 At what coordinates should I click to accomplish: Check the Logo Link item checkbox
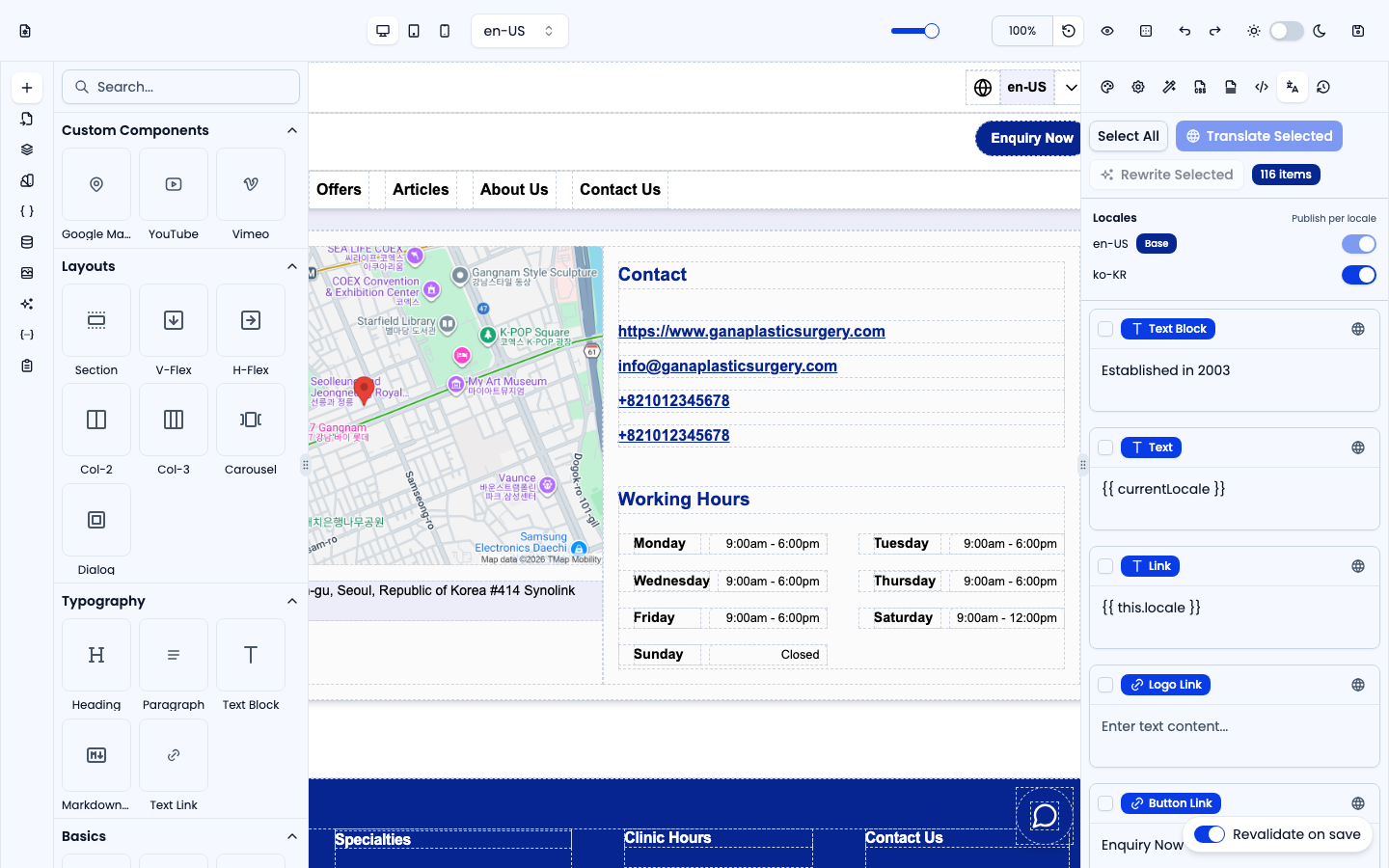(1105, 685)
